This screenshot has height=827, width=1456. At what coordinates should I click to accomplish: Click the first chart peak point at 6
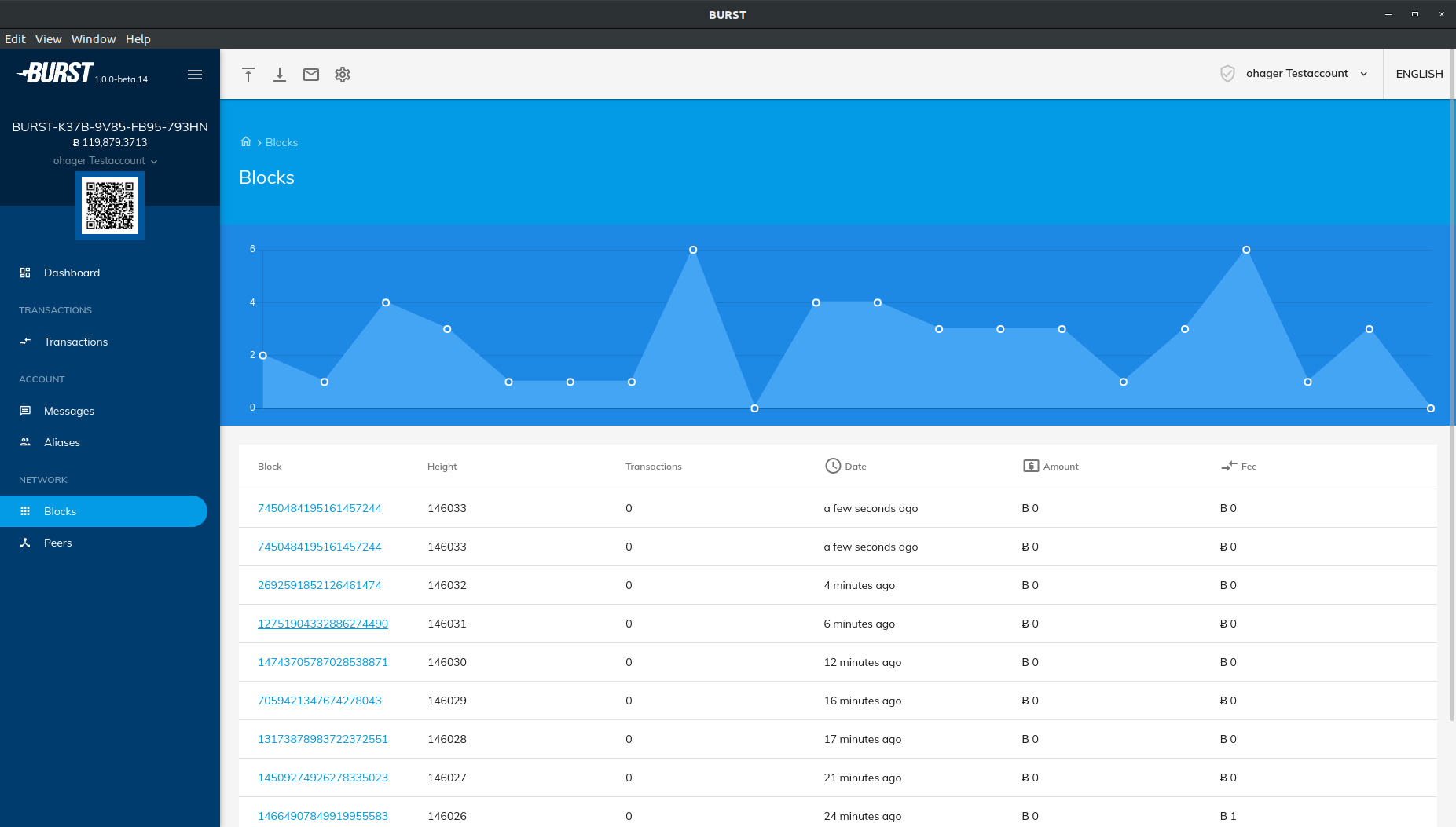[693, 250]
